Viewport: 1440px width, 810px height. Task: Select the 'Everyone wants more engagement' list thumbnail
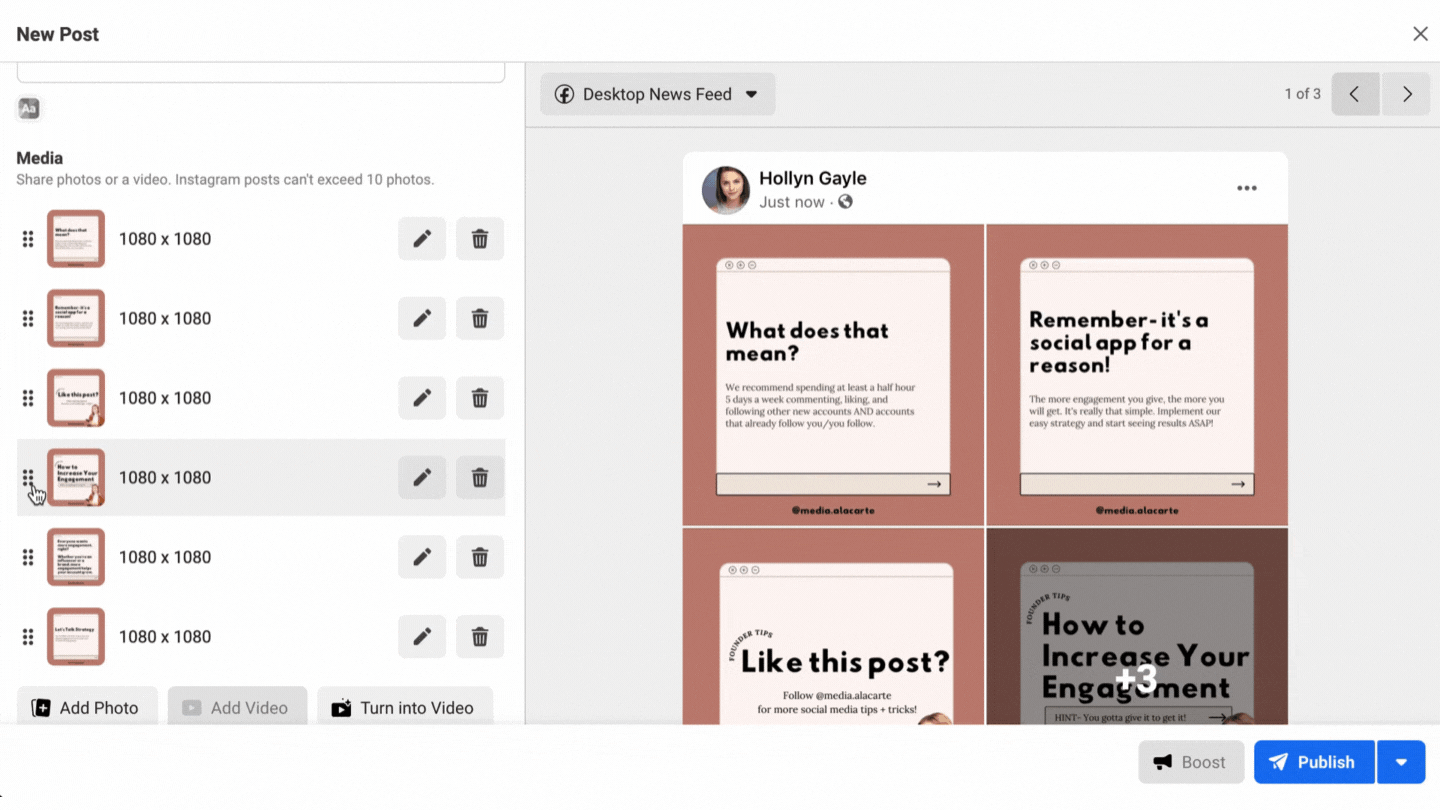click(x=76, y=557)
